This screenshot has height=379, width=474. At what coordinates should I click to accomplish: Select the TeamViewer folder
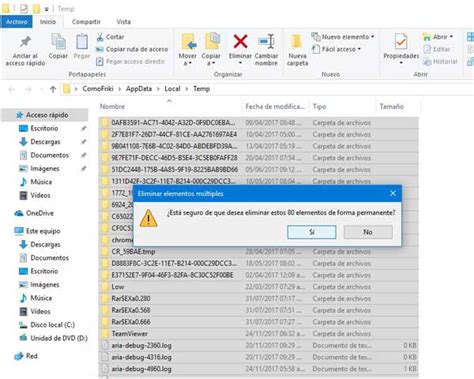point(259,334)
